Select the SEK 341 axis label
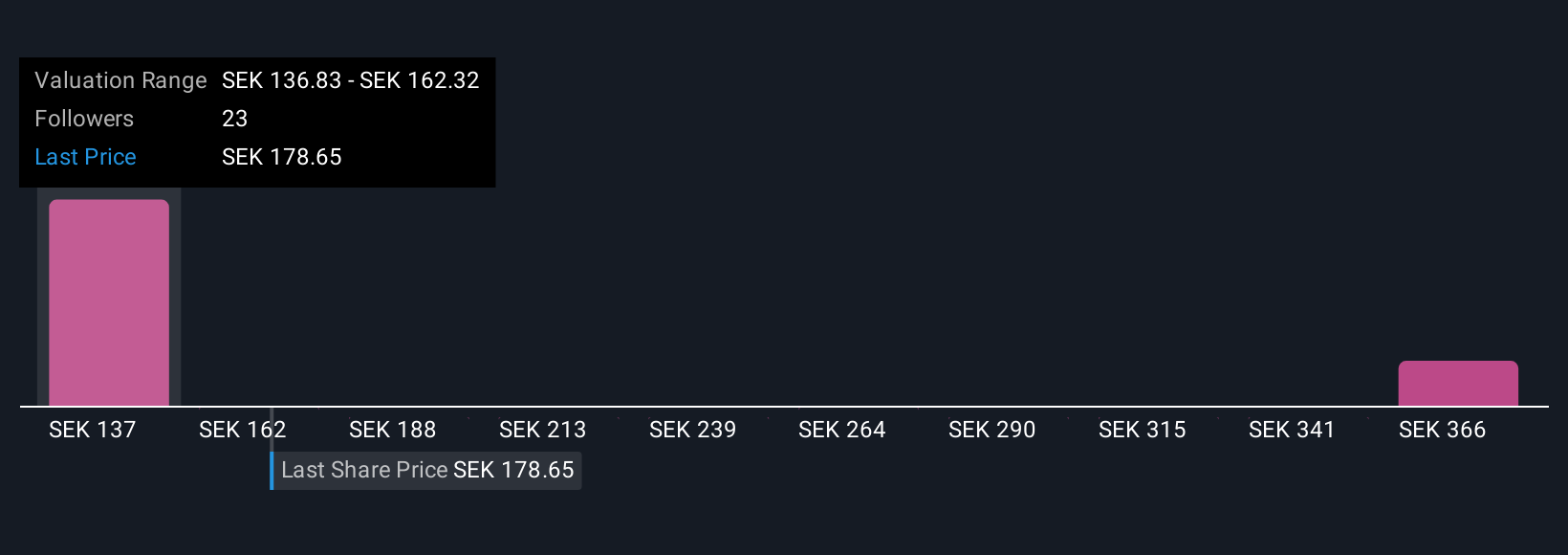 [1293, 430]
